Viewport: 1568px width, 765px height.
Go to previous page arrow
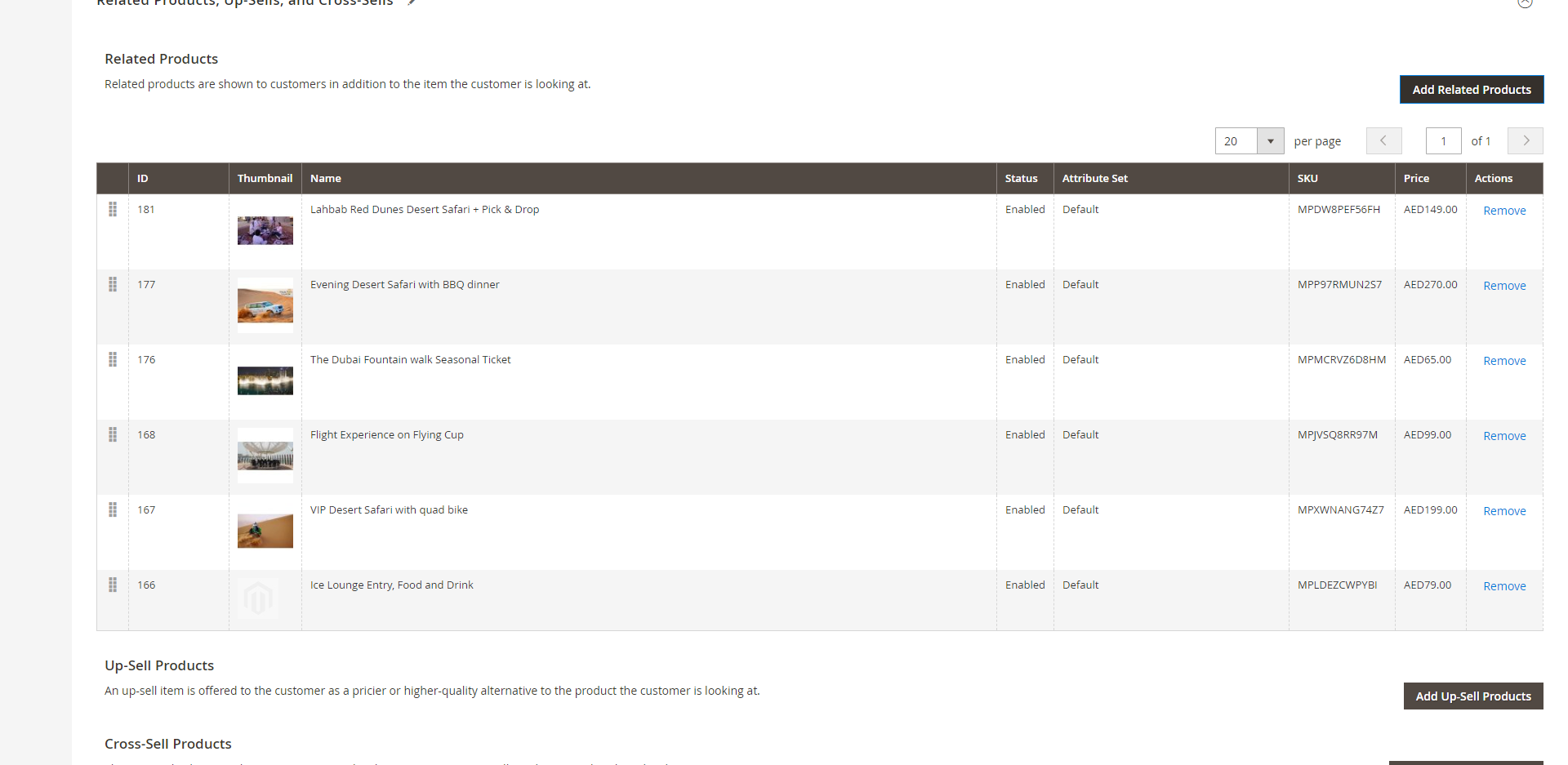[1383, 140]
